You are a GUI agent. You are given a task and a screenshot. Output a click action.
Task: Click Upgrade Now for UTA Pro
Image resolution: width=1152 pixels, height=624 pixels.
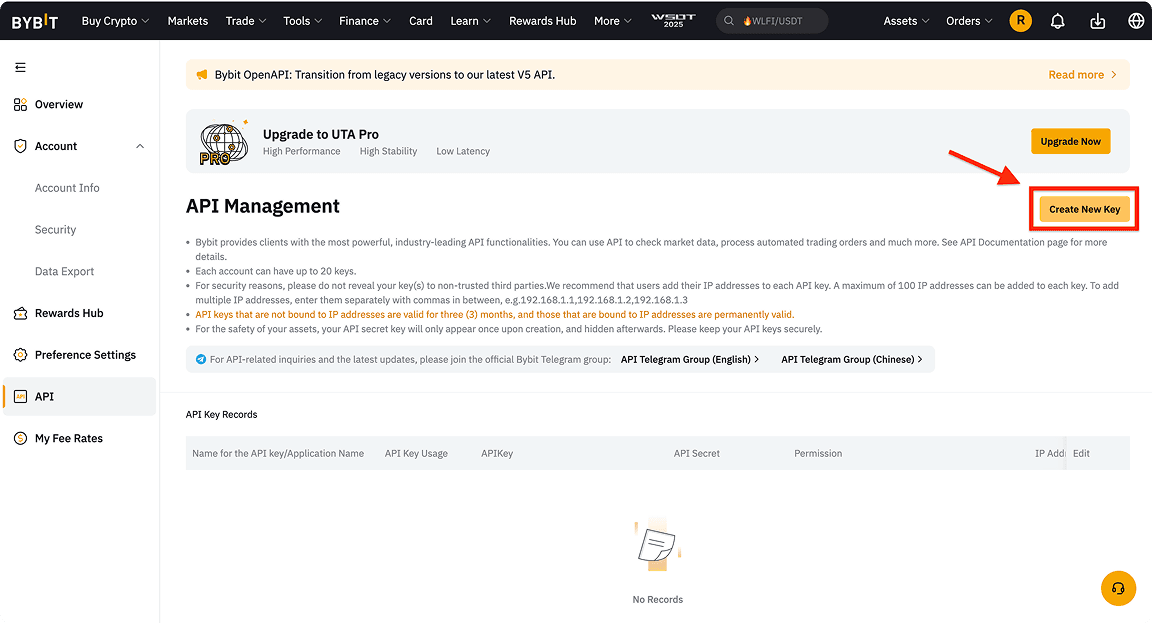coord(1070,141)
